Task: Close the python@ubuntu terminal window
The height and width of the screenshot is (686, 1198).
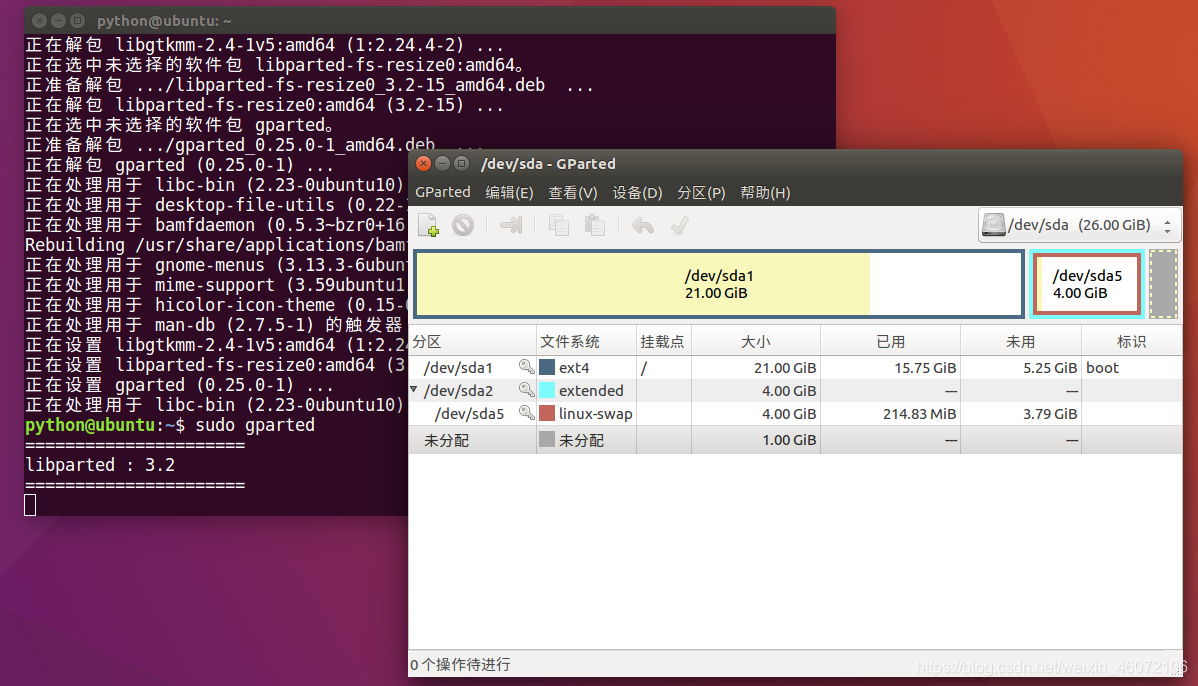Action: click(40, 21)
